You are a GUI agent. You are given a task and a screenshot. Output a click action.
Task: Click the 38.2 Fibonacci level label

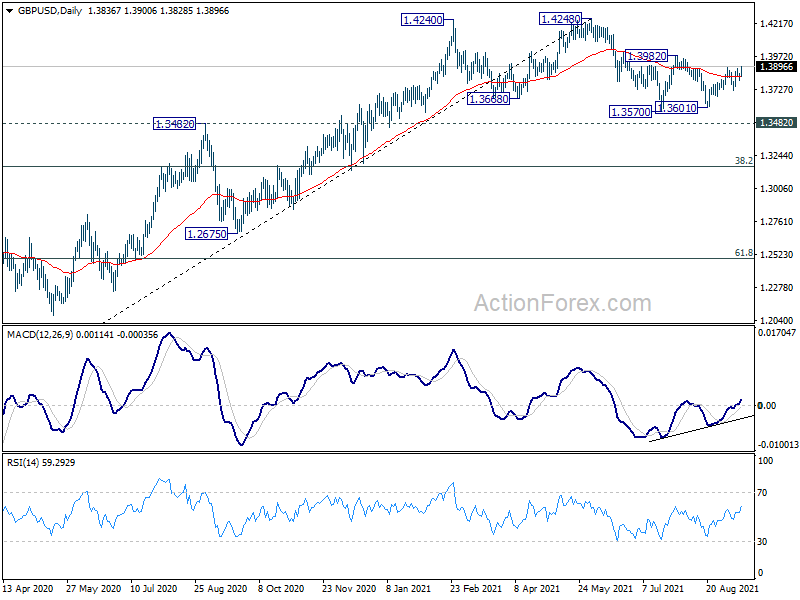(743, 161)
